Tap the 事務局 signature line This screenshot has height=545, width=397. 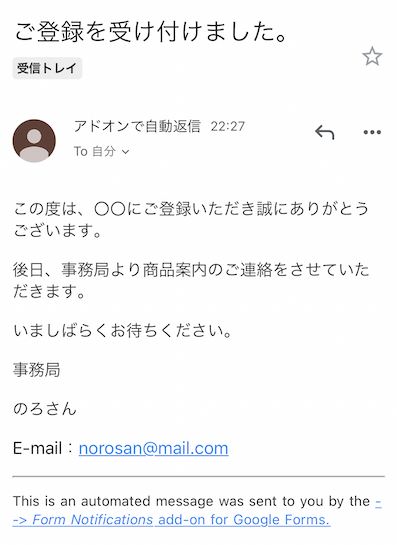[x=37, y=370]
